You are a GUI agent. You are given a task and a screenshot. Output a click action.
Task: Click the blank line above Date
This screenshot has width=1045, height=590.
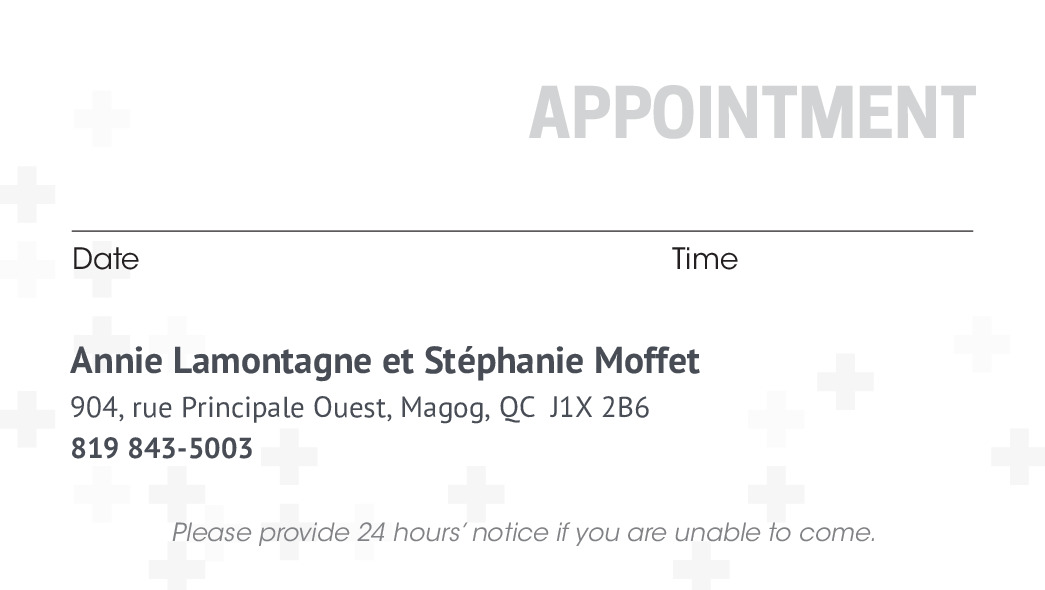[x=300, y=230]
